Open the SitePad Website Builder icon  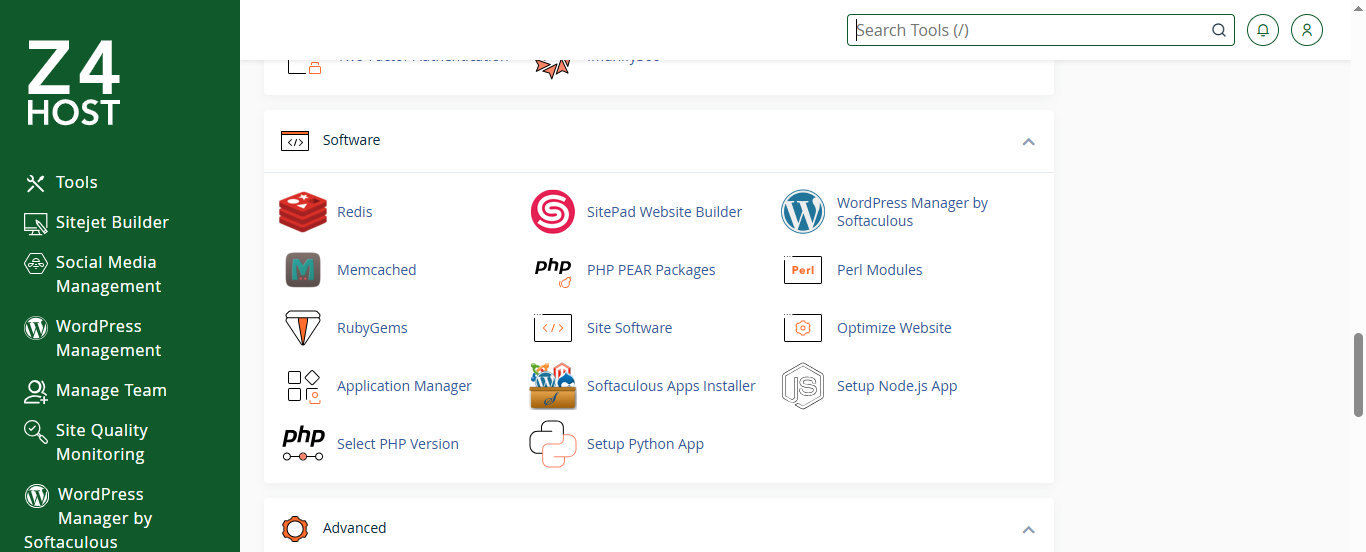(553, 212)
